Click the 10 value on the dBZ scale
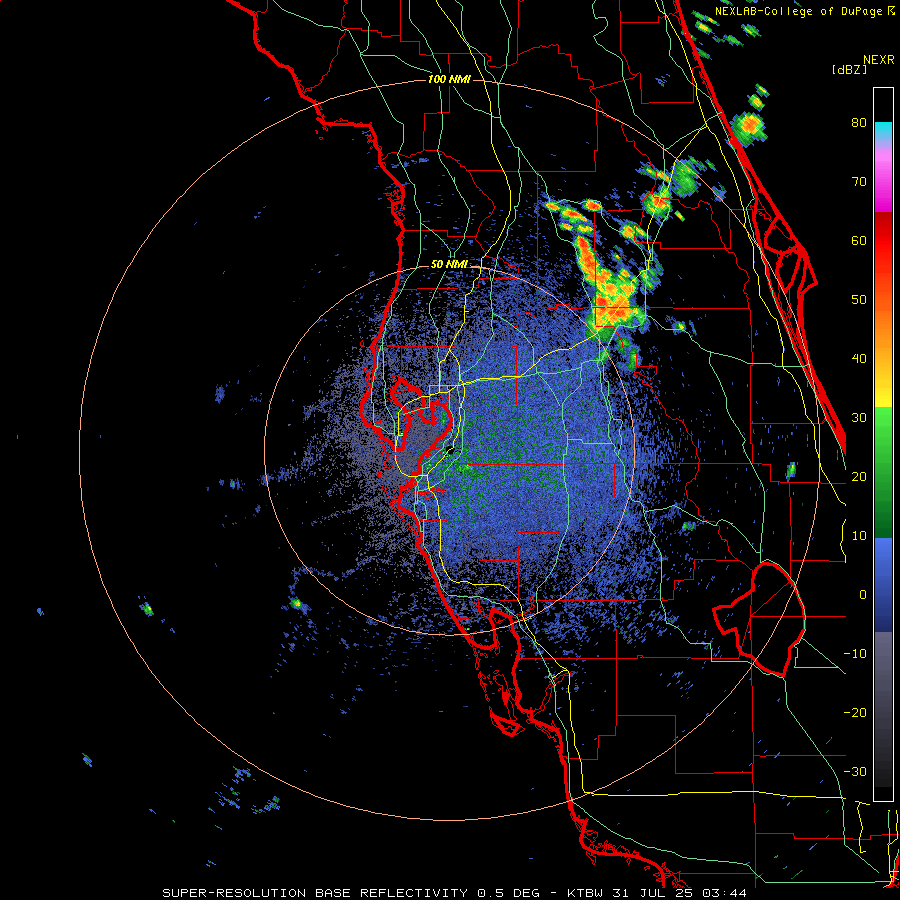The width and height of the screenshot is (900, 900). (x=859, y=536)
